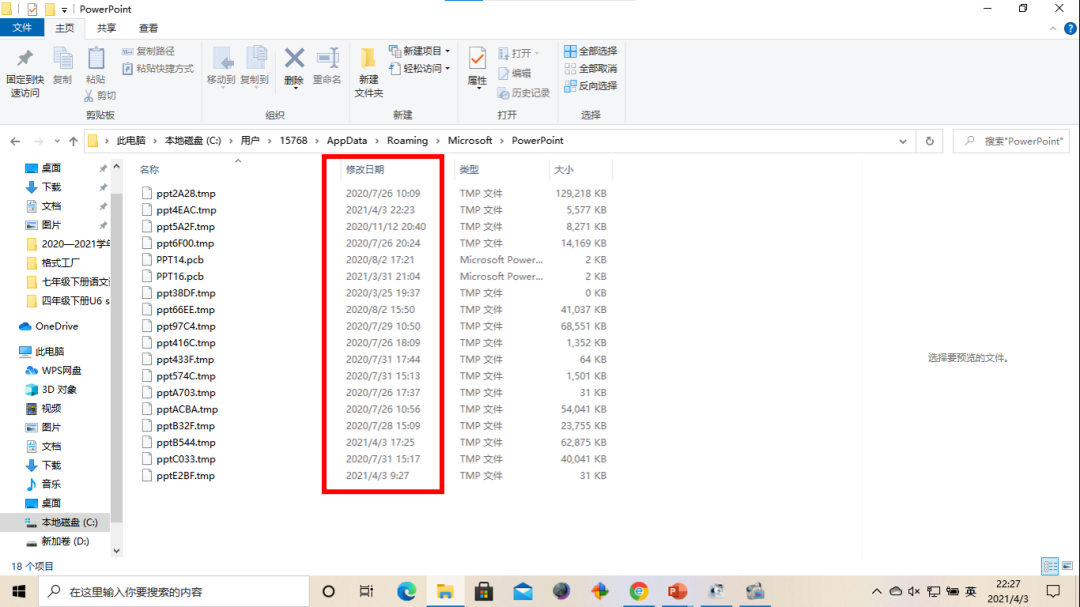Screen dimensions: 1080x607
Task: Open Microsoft Edge from the taskbar
Action: [406, 591]
